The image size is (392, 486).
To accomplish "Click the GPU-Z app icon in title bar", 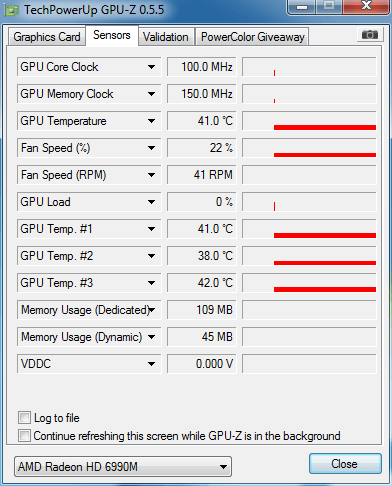I will 12,10.
